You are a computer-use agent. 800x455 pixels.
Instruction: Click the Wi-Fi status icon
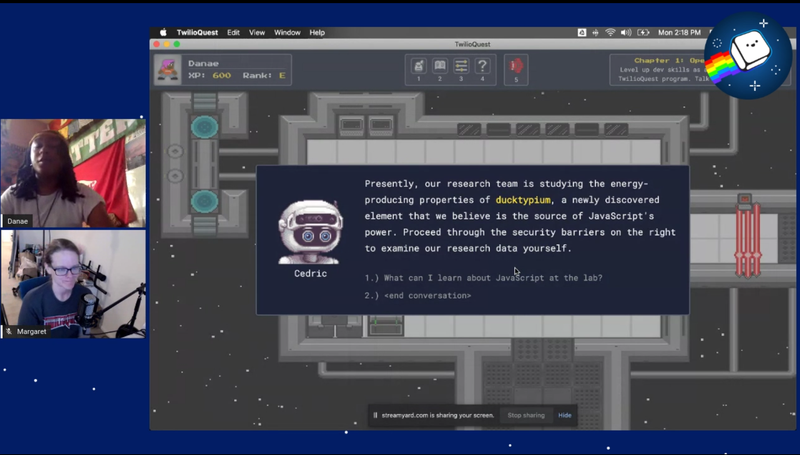coord(610,32)
